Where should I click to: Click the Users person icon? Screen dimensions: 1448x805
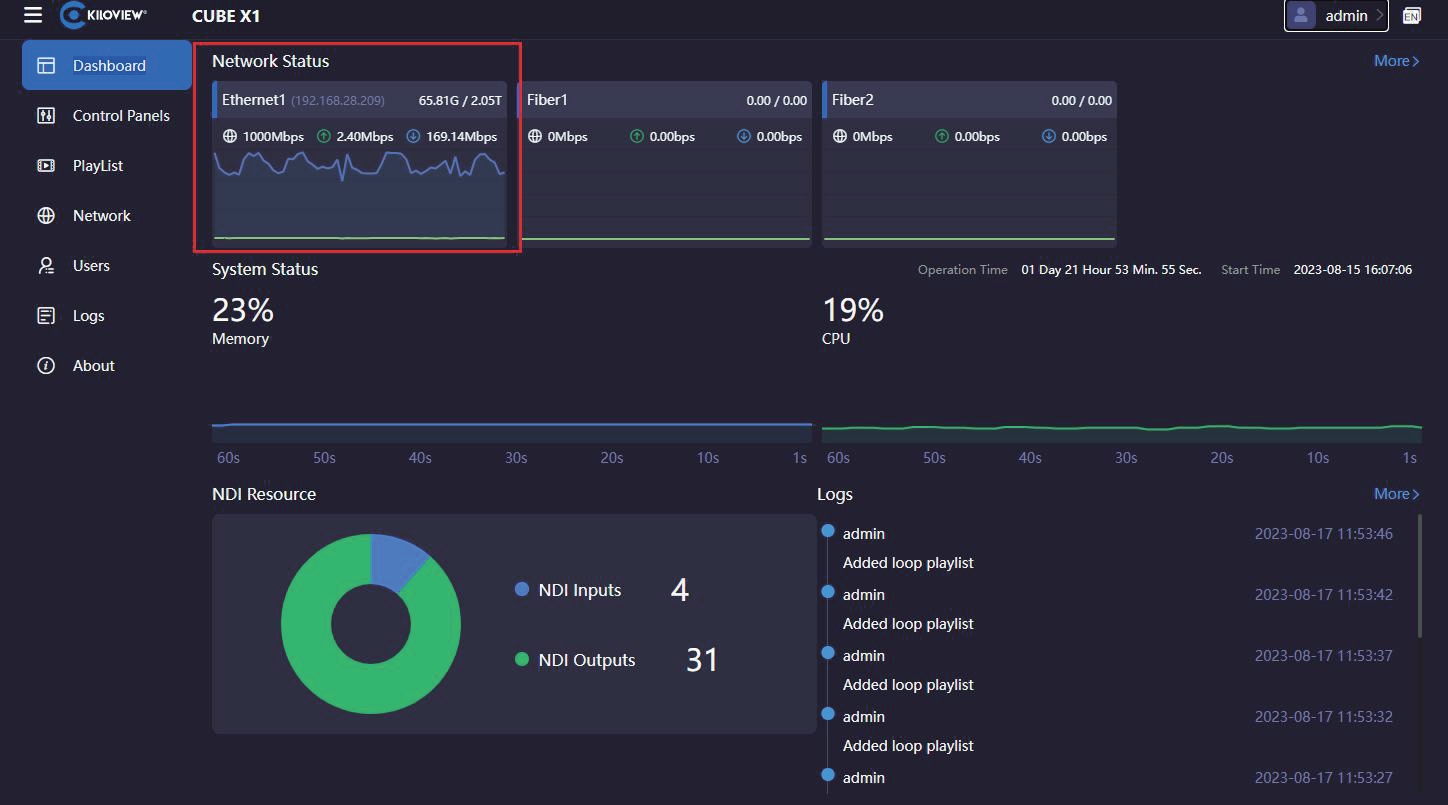[46, 266]
